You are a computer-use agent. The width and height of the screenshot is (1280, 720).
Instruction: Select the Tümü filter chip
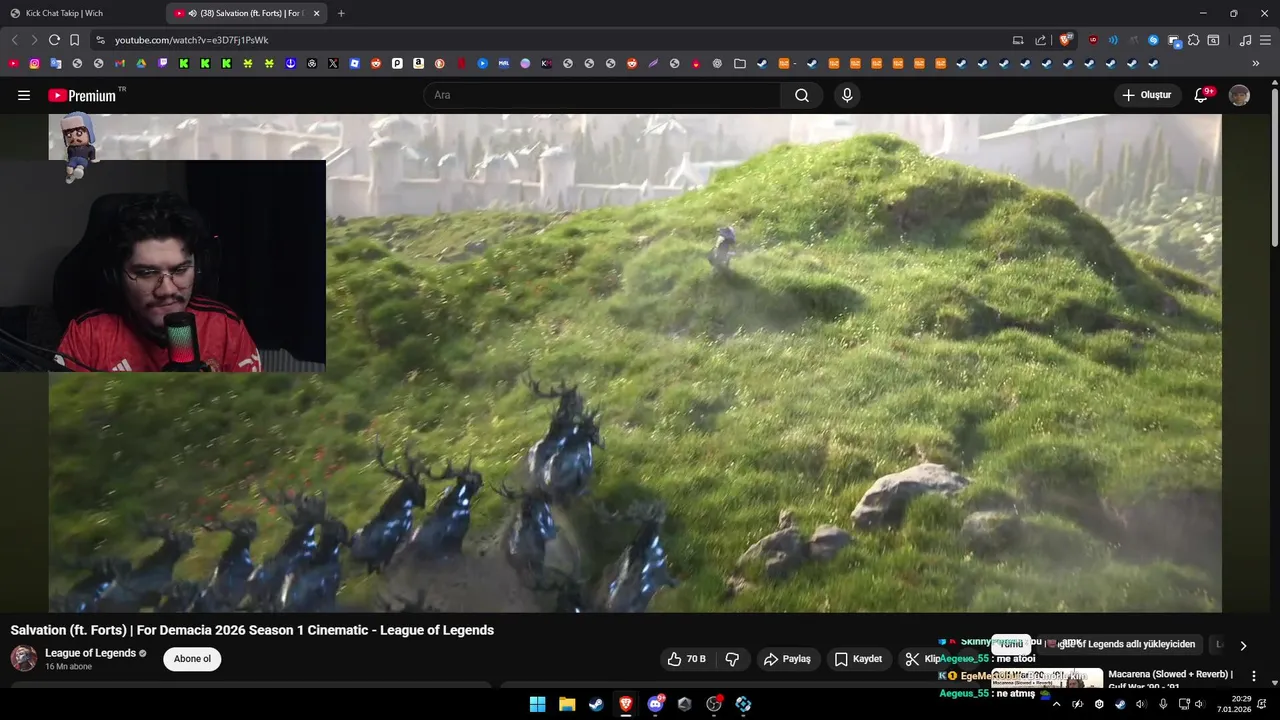(x=1011, y=644)
